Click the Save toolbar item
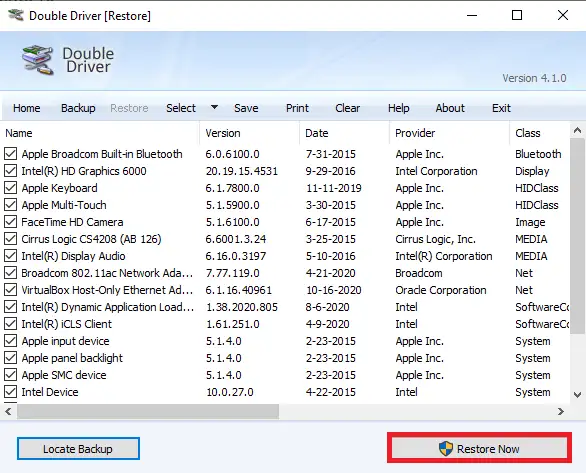 point(246,108)
